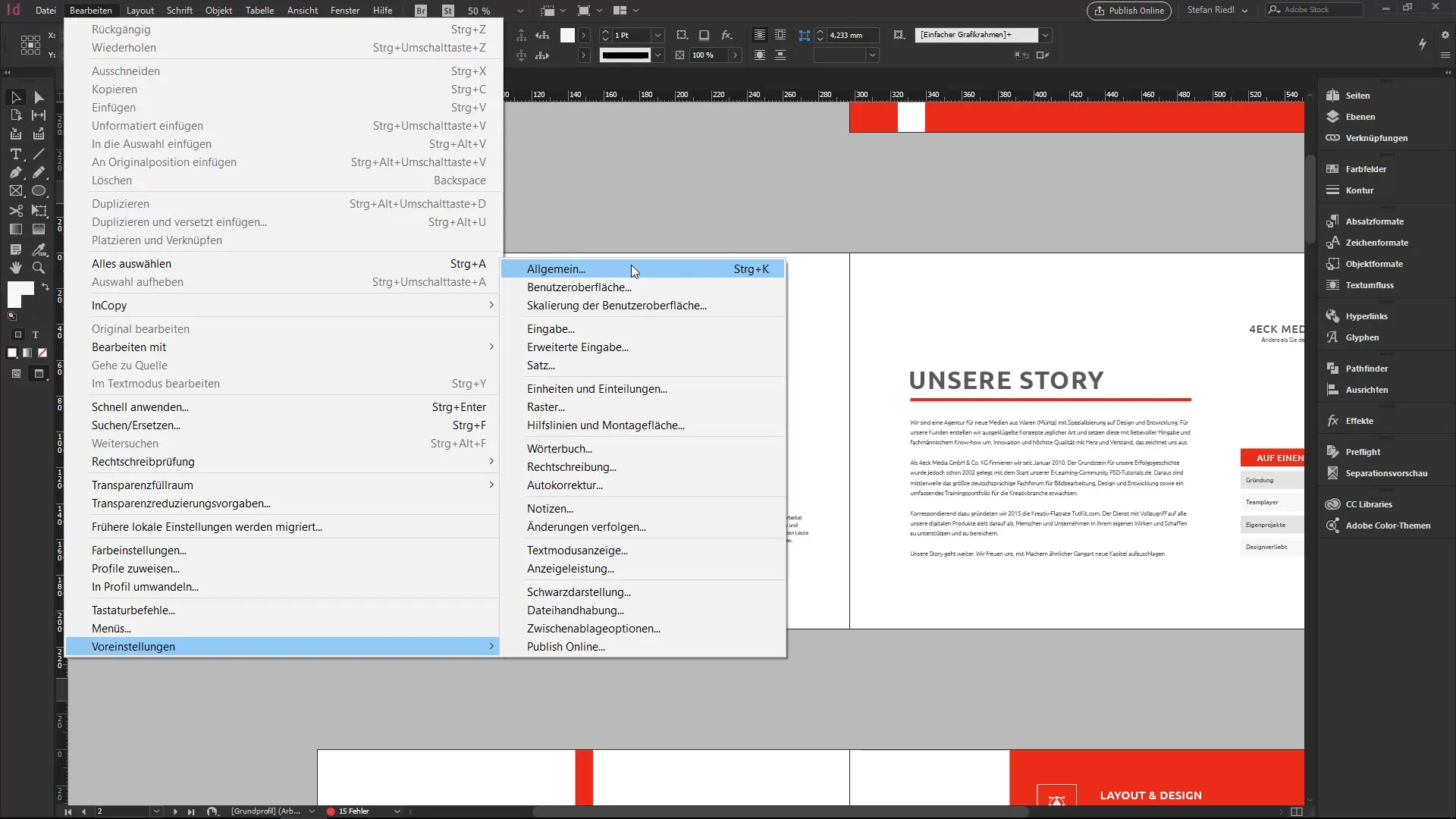The image size is (1456, 819).
Task: Open the 1 Pt stroke weight dropdown
Action: click(657, 35)
